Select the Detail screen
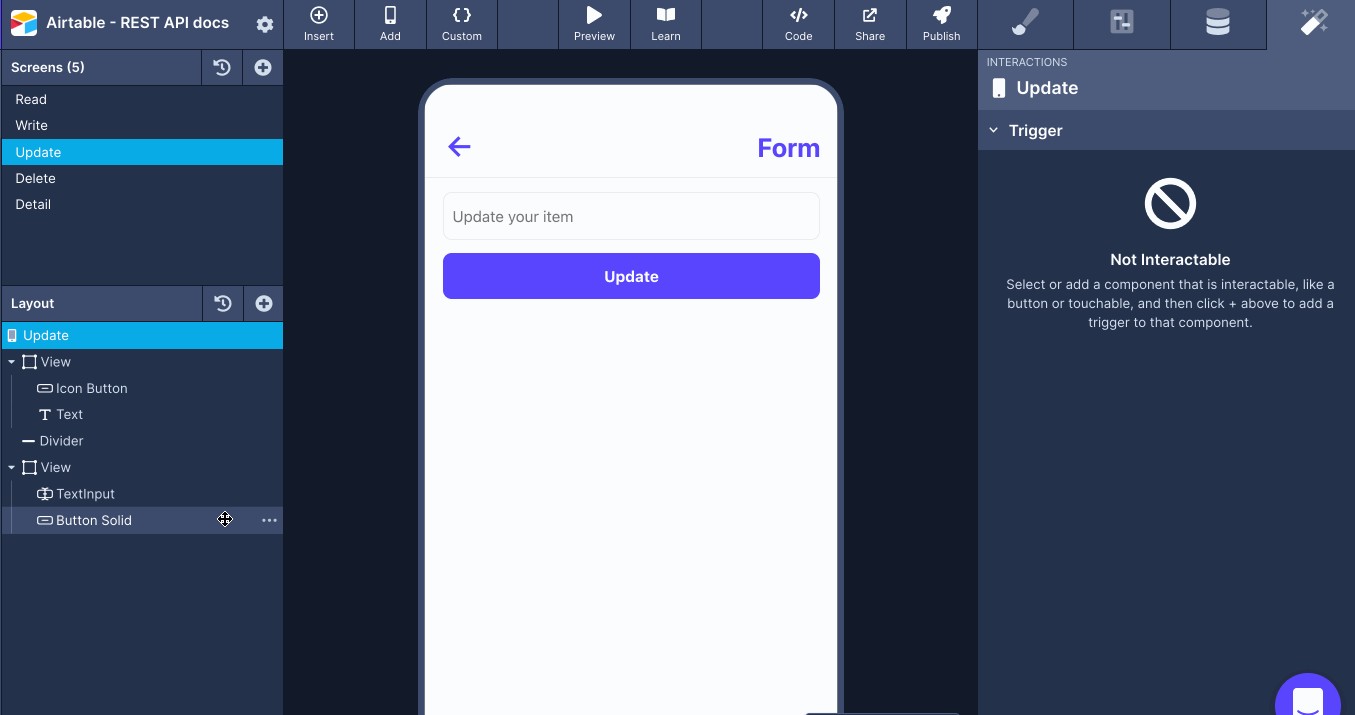 point(142,204)
